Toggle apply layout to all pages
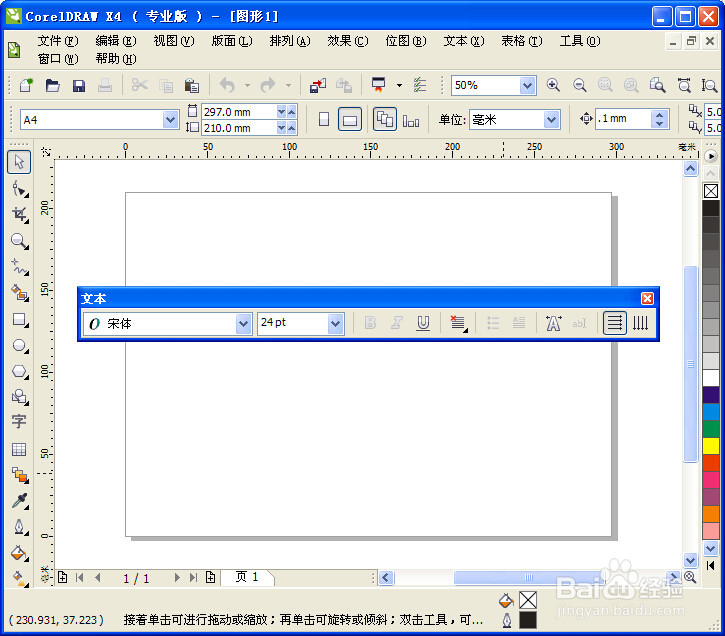Image resolution: width=725 pixels, height=636 pixels. (x=385, y=120)
